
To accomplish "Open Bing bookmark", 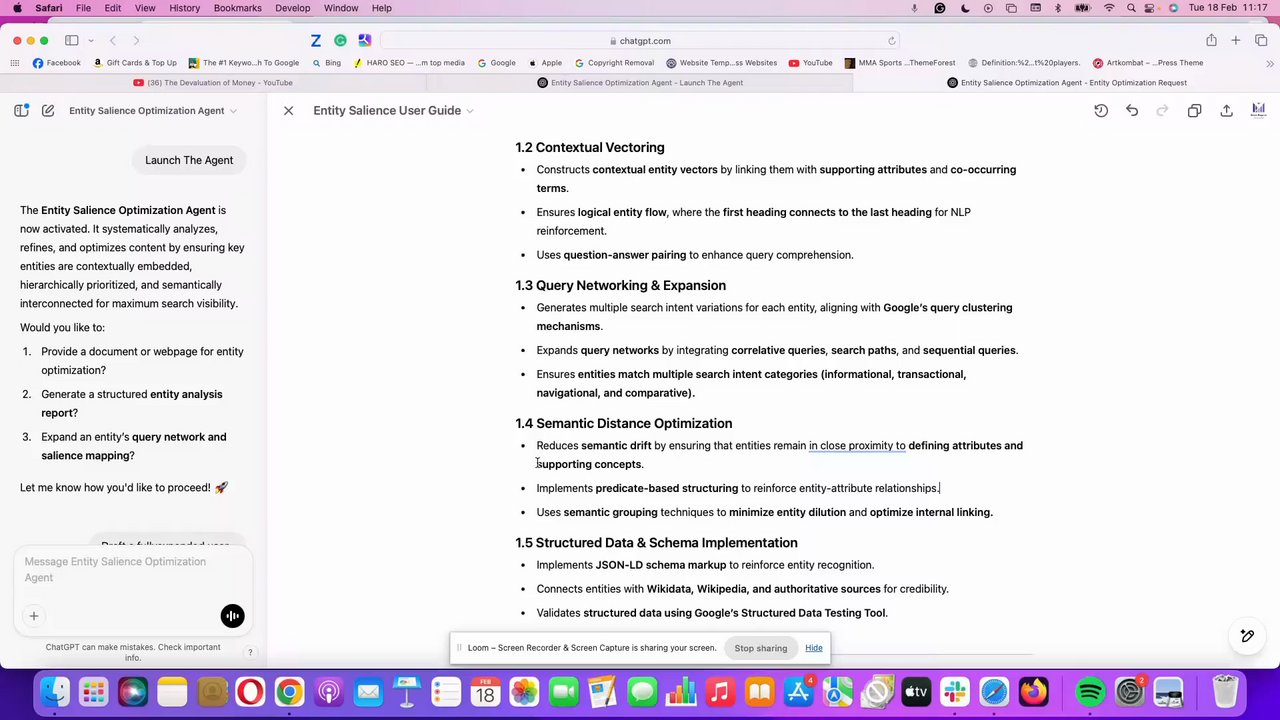I will click(326, 63).
